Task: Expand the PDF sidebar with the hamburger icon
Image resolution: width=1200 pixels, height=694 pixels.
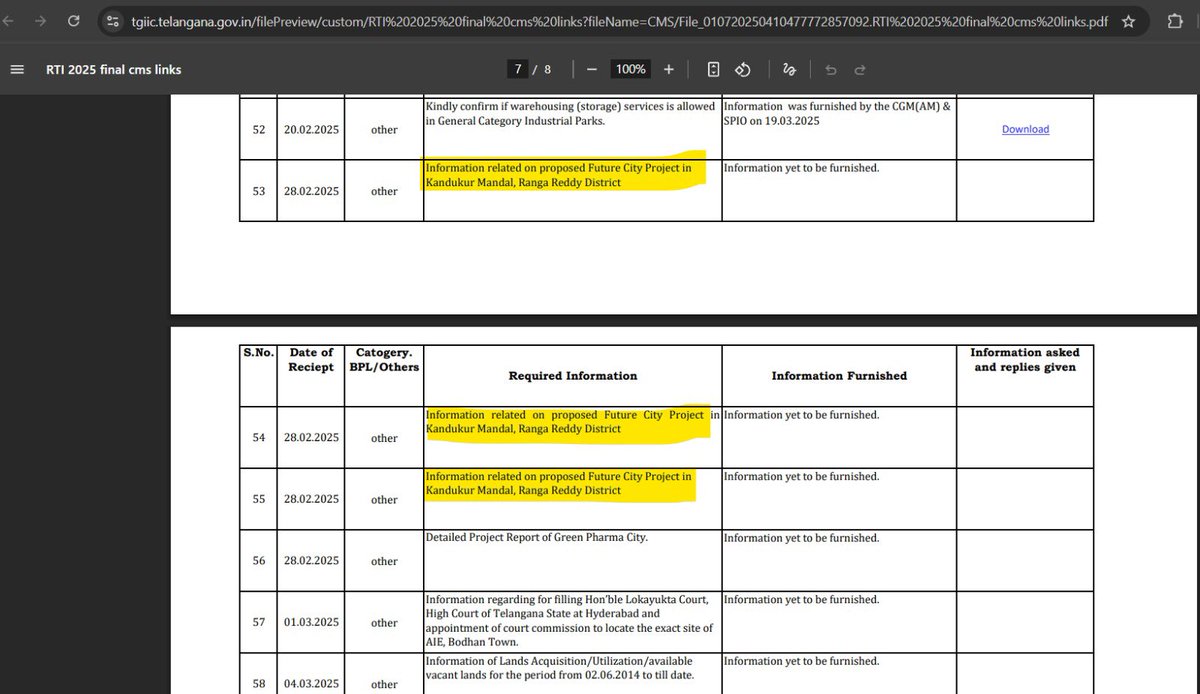Action: click(x=17, y=69)
